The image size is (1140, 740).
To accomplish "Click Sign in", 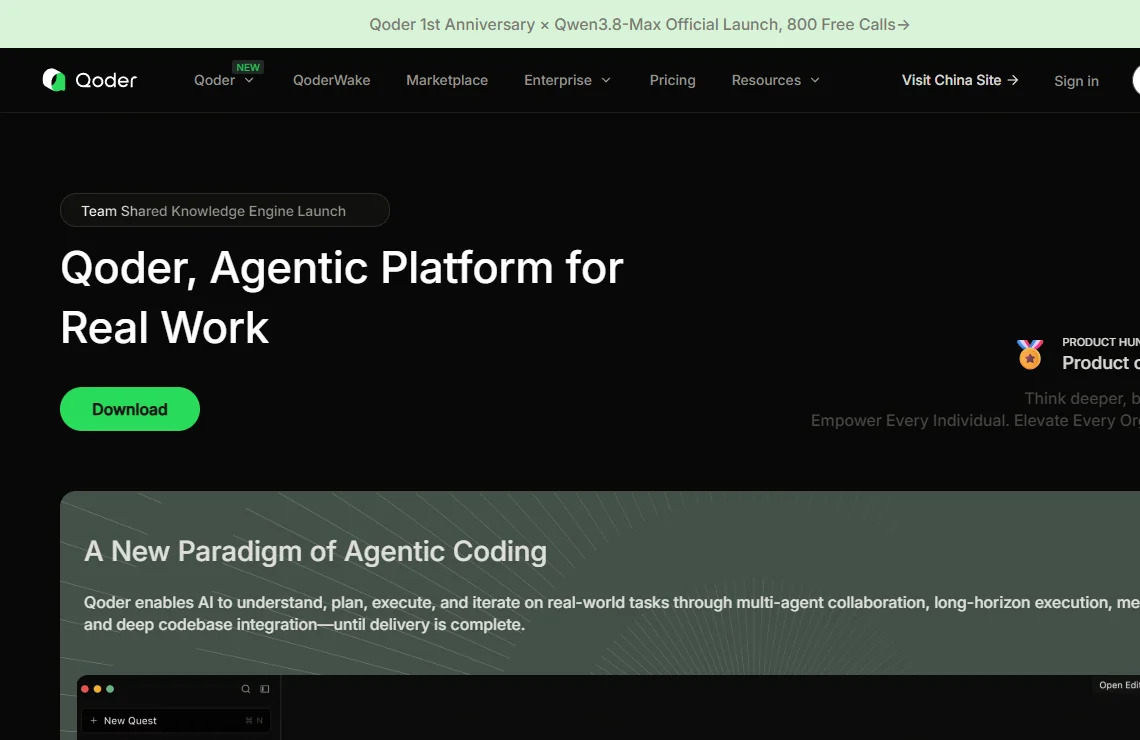I will 1076,81.
